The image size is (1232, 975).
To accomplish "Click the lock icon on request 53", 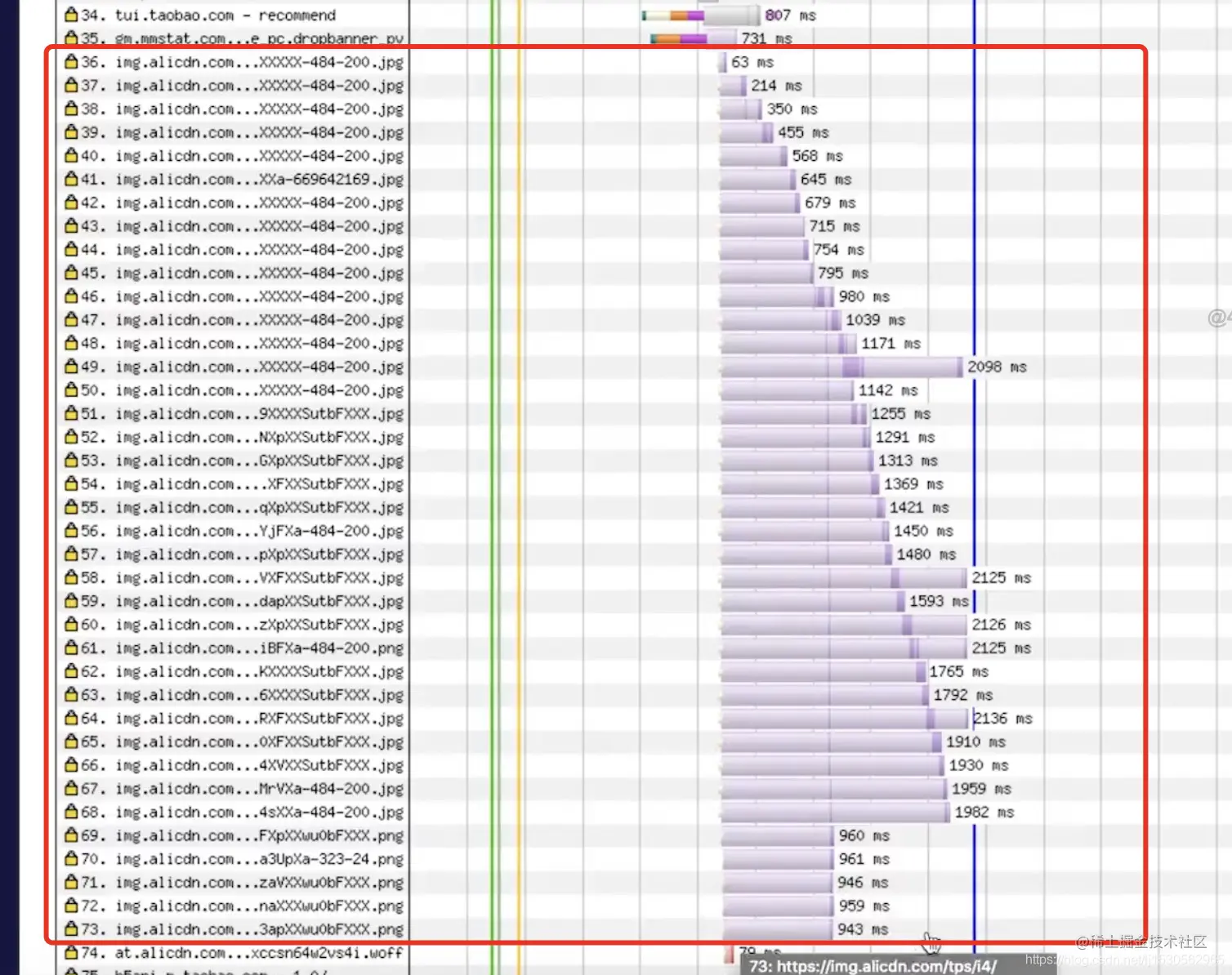I will pos(71,461).
